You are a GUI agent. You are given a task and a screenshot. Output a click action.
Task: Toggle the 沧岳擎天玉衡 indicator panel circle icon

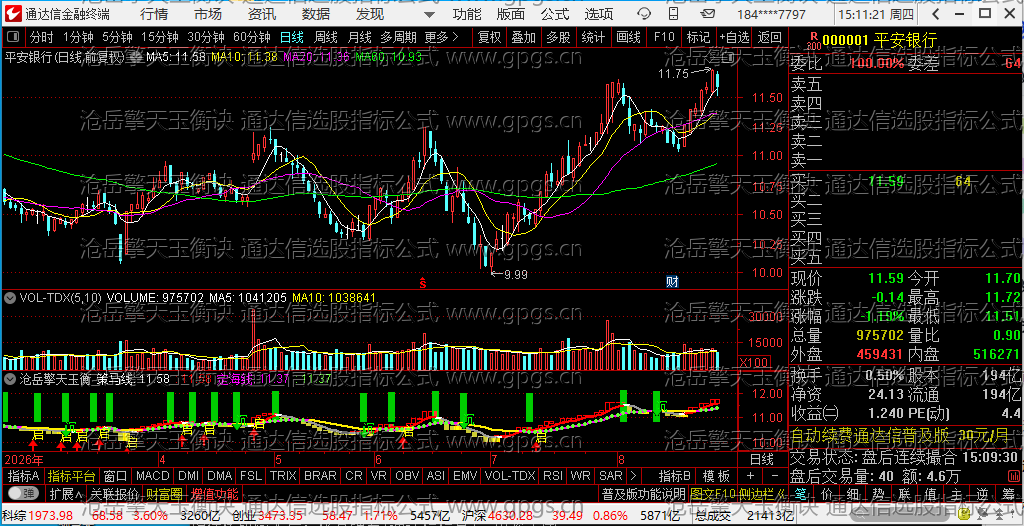pyautogui.click(x=10, y=378)
